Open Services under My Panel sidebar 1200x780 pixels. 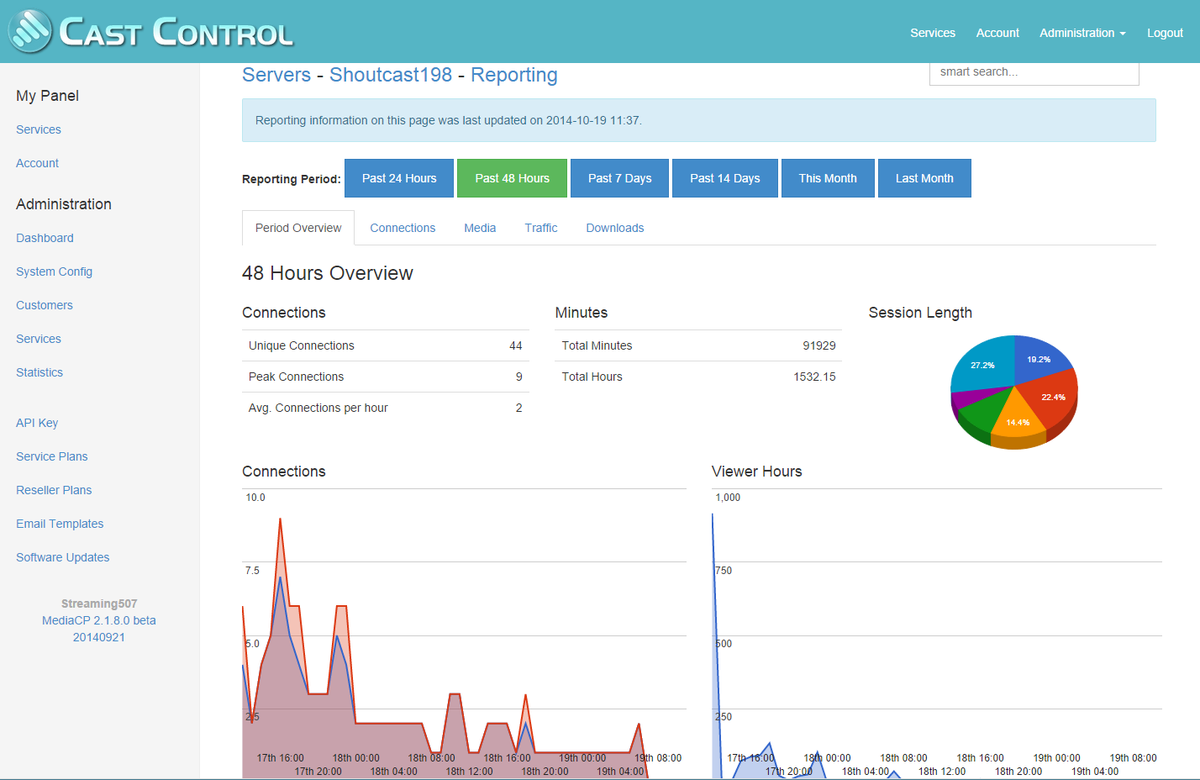point(39,130)
